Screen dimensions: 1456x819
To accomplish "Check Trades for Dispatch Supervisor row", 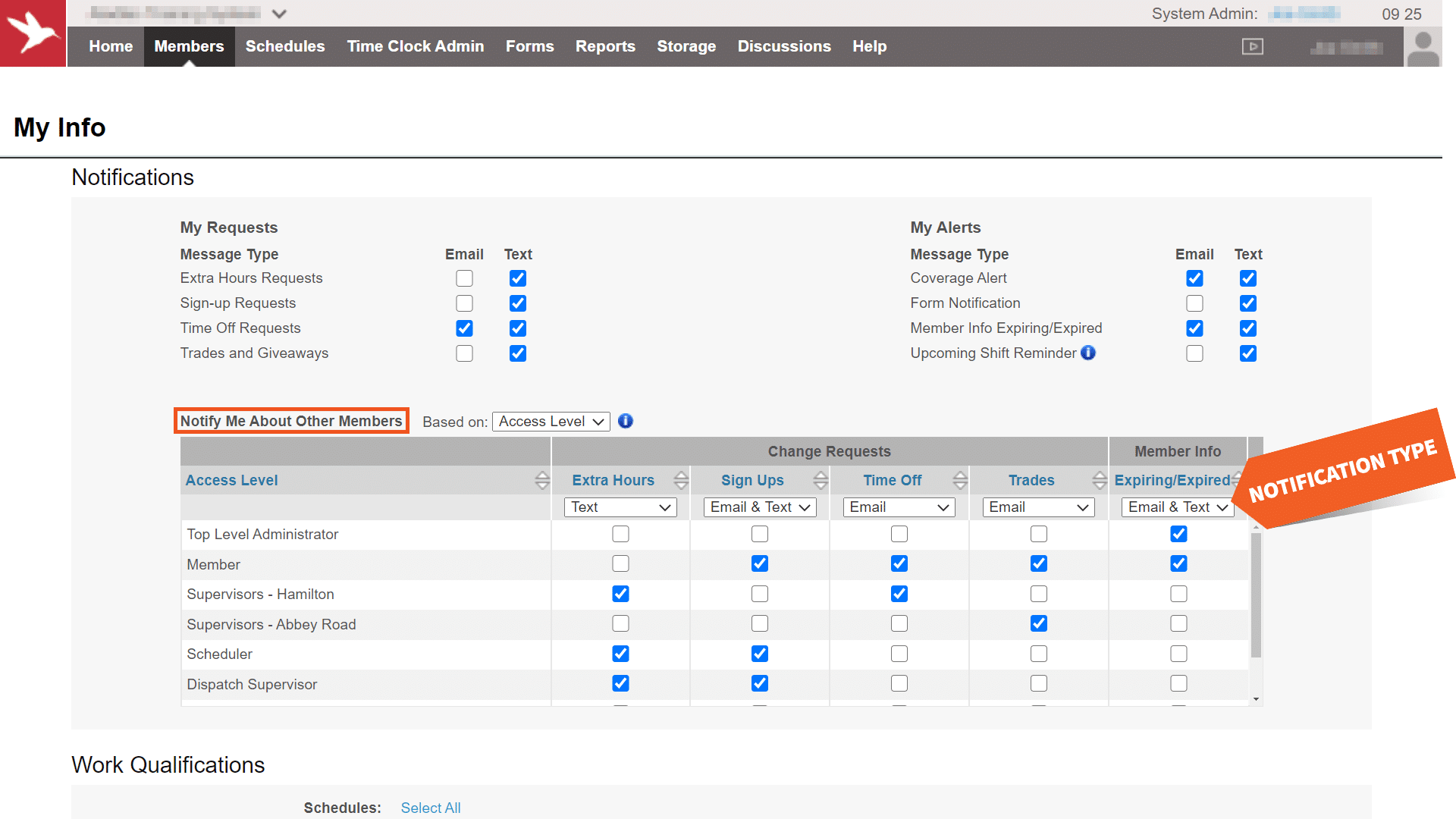I will [x=1039, y=683].
